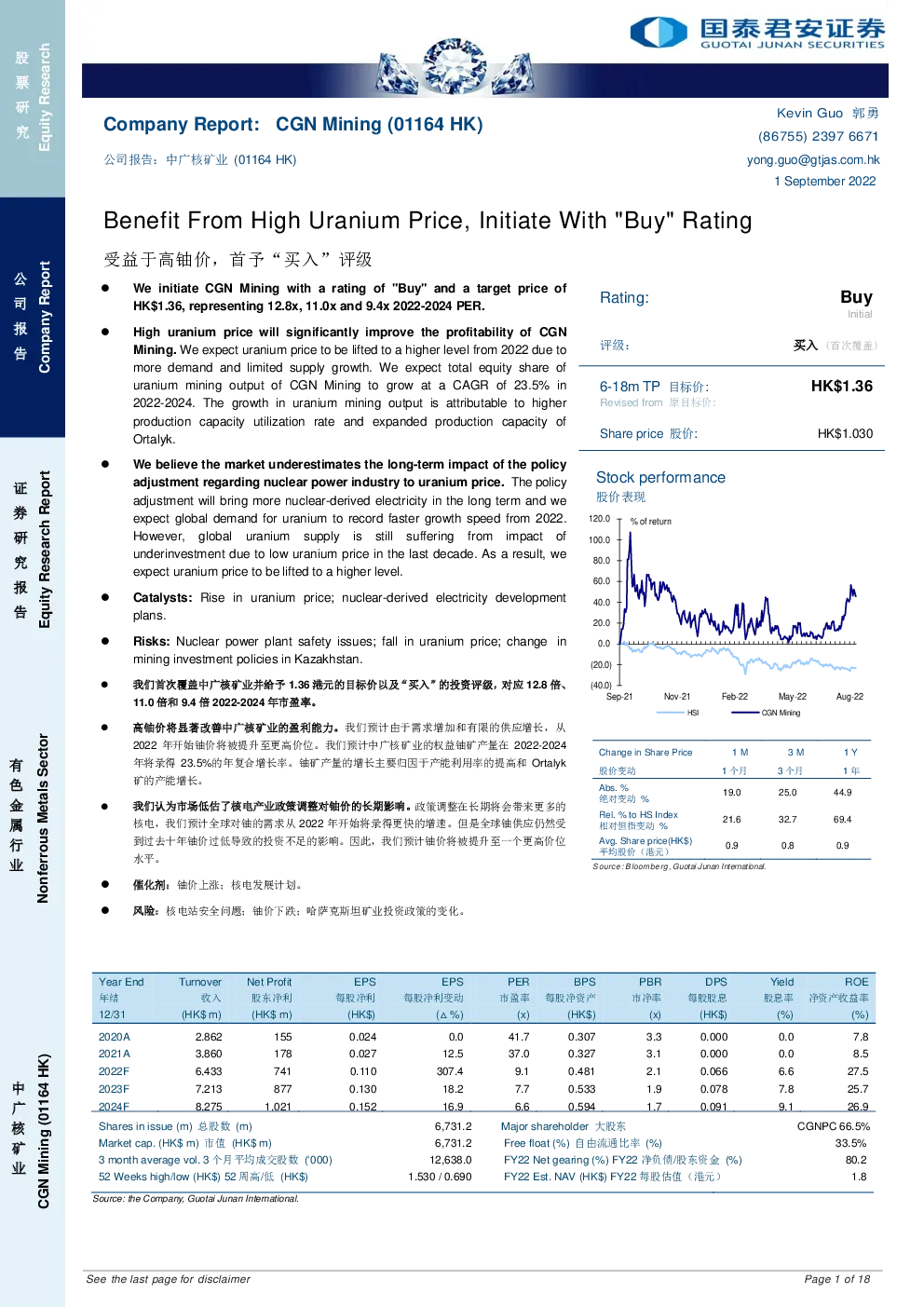Select 2020A row label
Image resolution: width=924 pixels, height=1307 pixels.
[115, 1037]
